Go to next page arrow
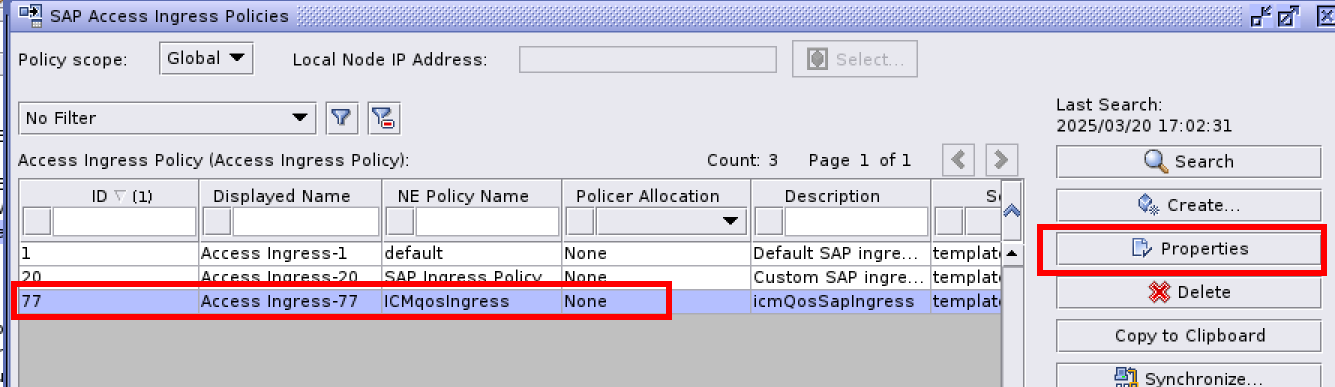 tap(1001, 160)
